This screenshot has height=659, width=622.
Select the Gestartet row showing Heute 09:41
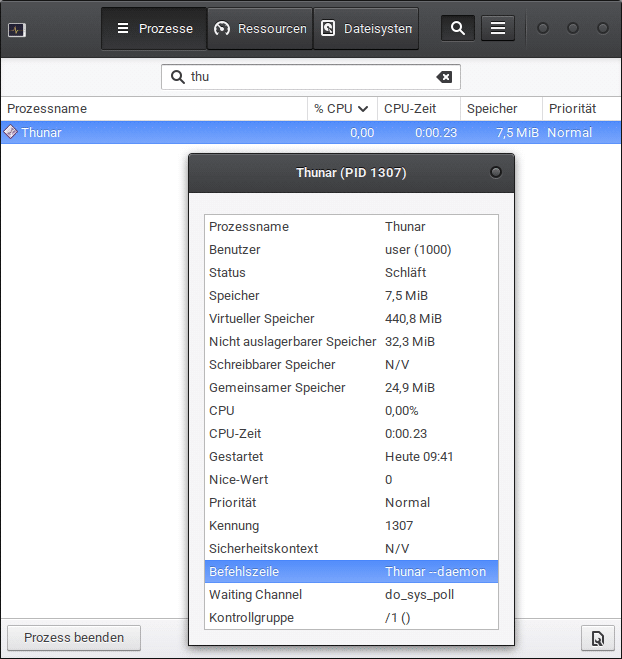(351, 456)
